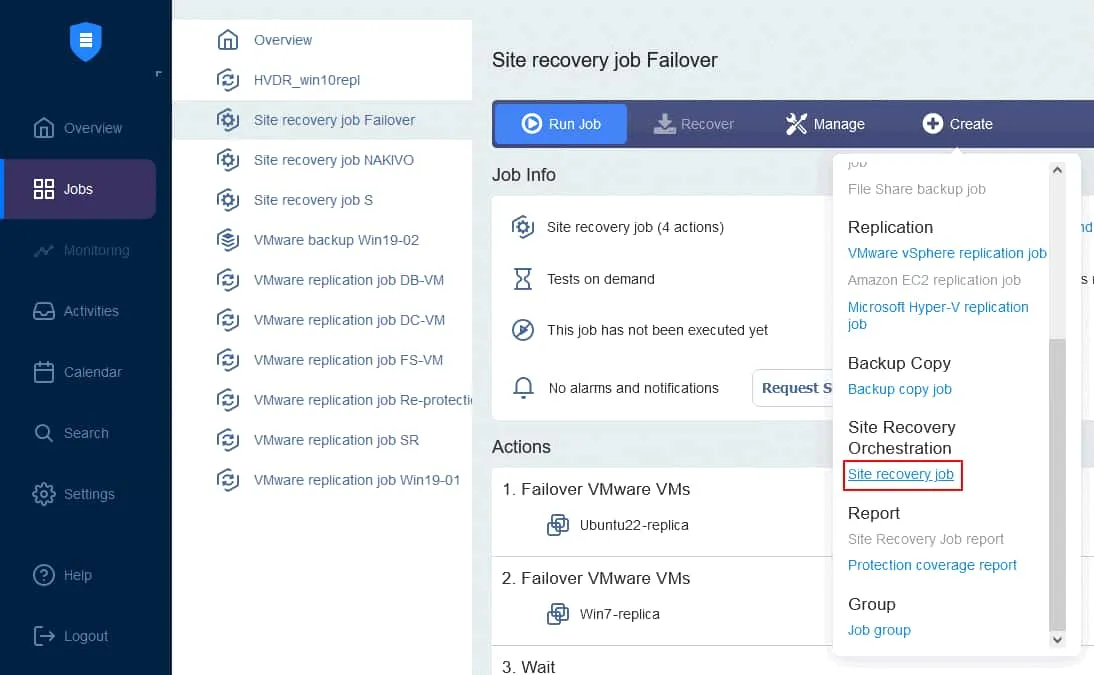The image size is (1094, 675).
Task: Open Settings via the gear icon
Action: (44, 493)
